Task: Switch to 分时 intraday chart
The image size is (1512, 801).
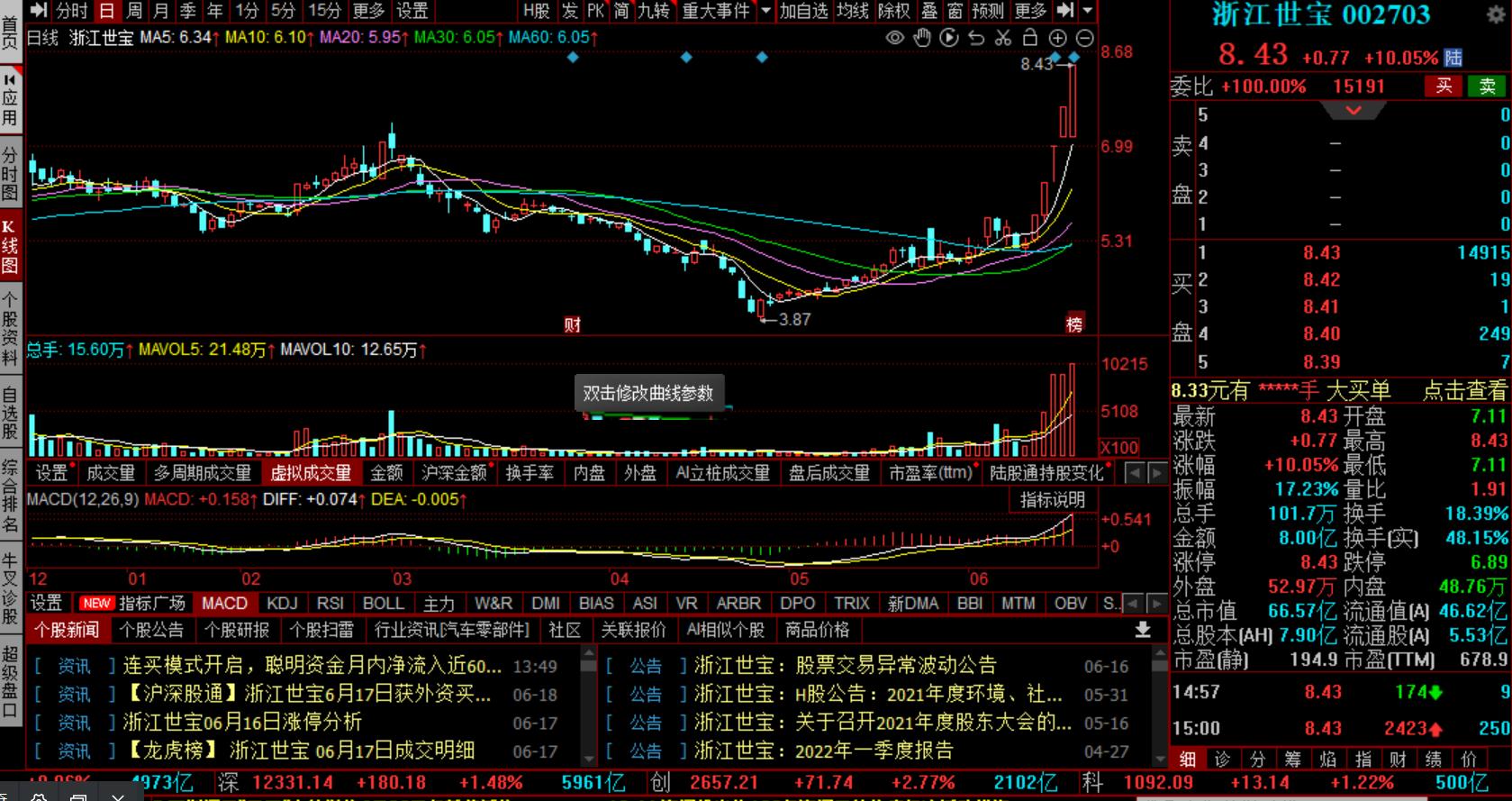Action: pos(71,11)
